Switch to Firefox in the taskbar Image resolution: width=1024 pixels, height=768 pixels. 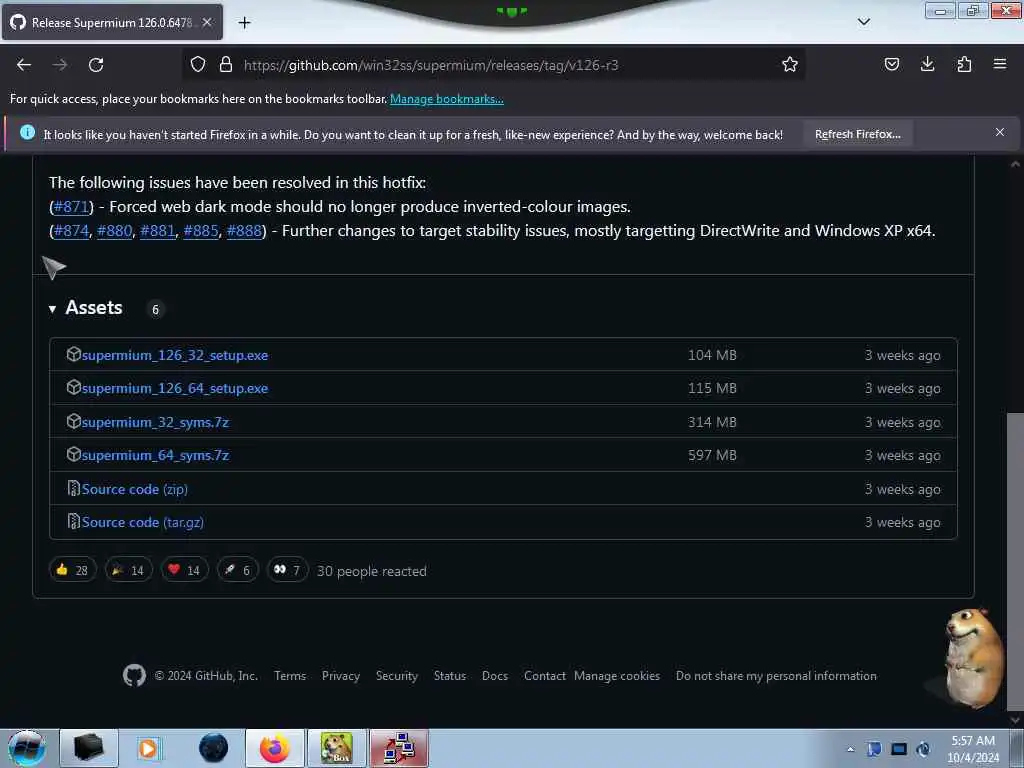point(274,748)
